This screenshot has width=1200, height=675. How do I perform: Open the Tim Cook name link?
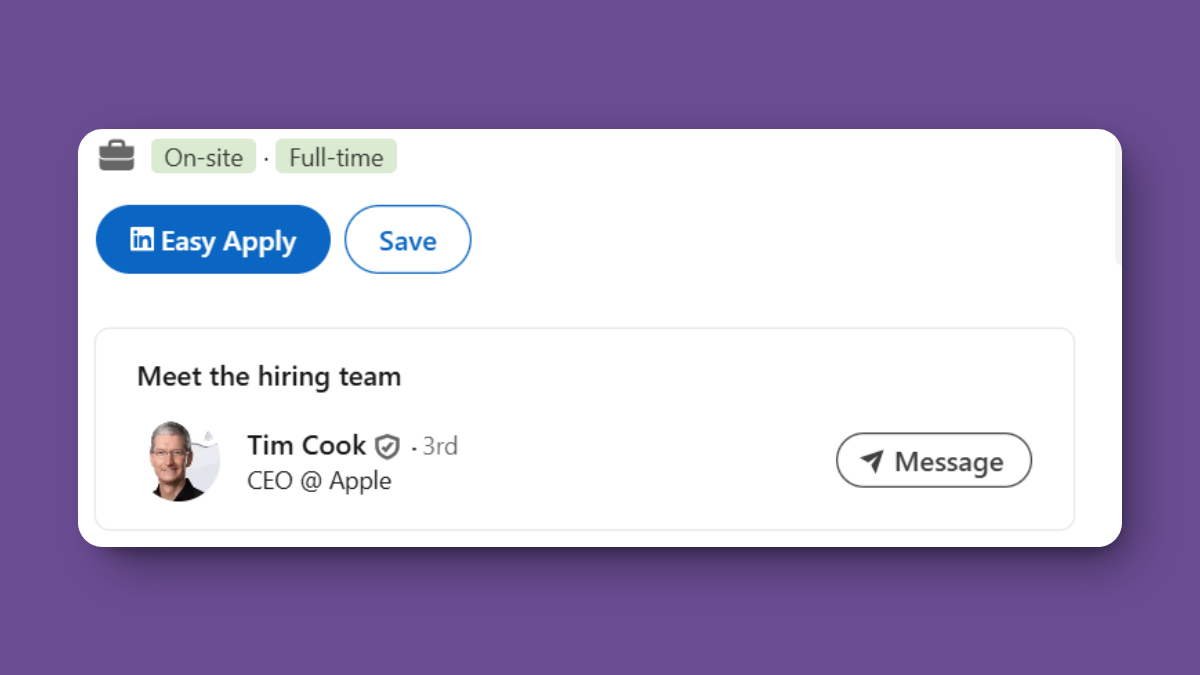306,445
